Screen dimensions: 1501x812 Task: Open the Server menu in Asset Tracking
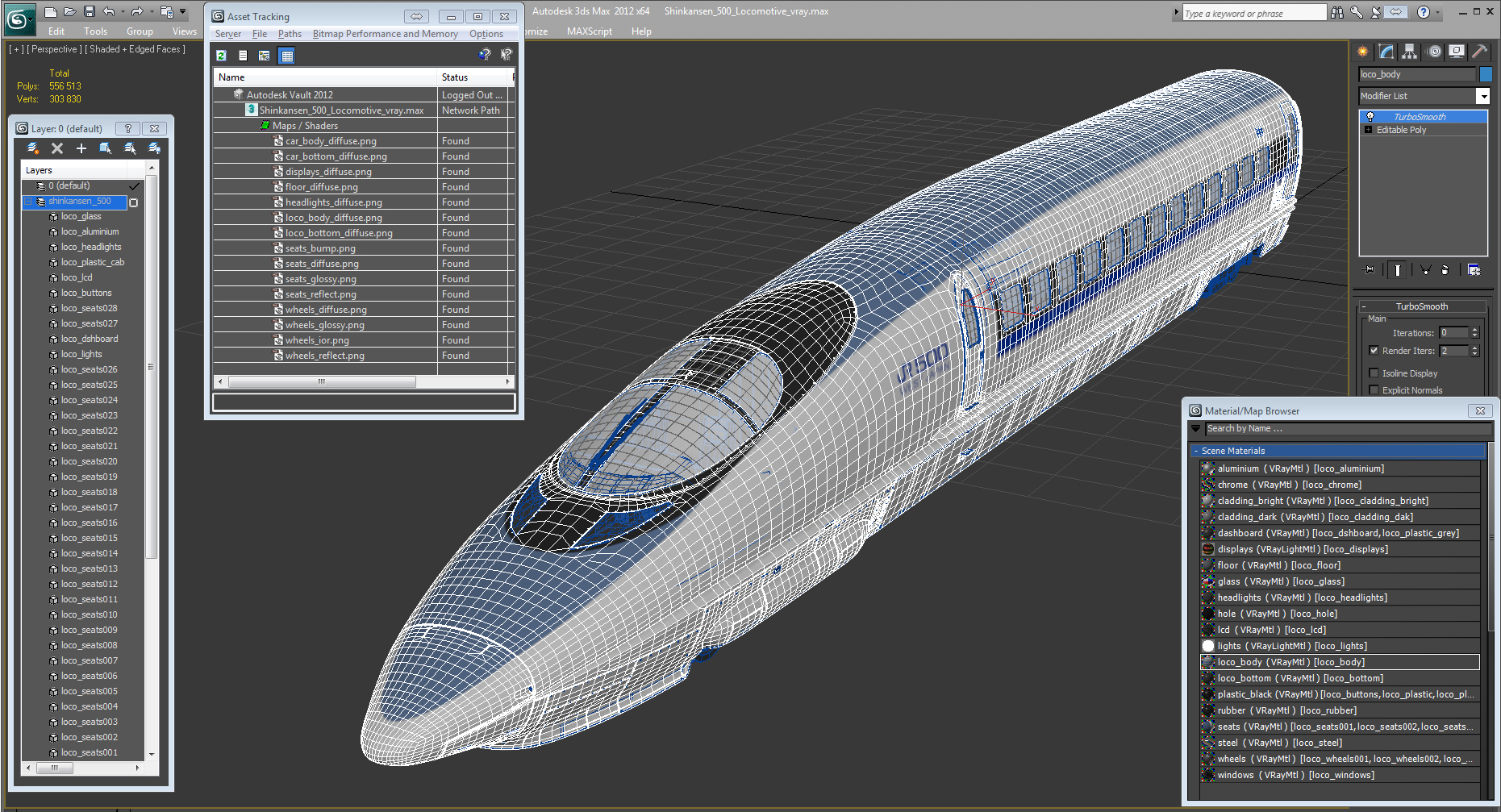click(228, 34)
